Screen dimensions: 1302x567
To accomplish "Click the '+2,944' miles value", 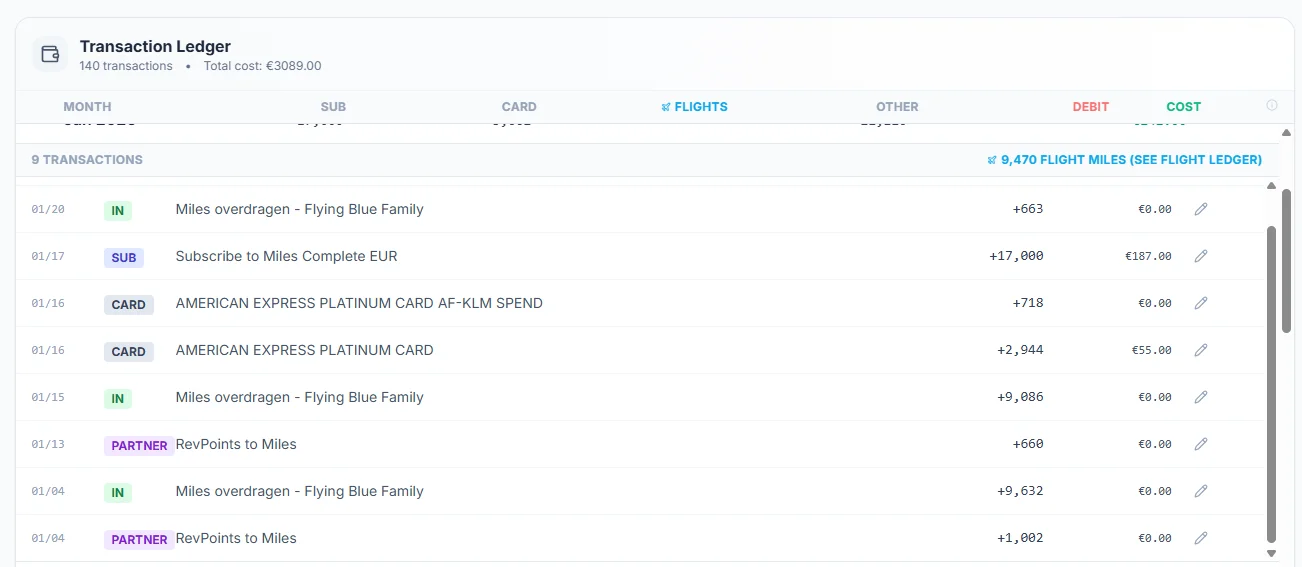I will click(x=1020, y=350).
